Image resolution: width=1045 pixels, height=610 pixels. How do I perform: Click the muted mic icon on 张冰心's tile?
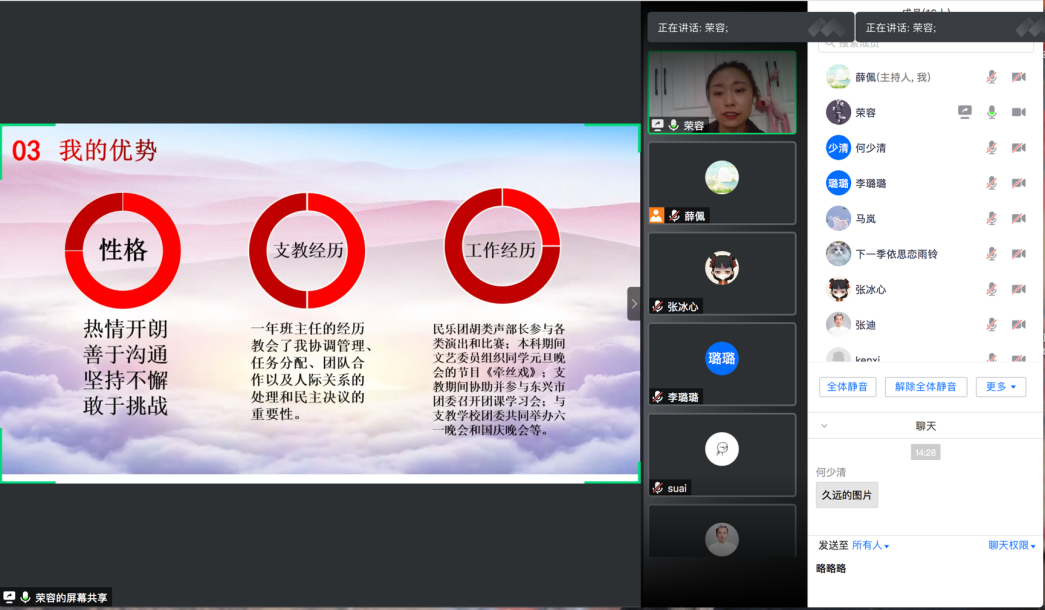point(658,306)
